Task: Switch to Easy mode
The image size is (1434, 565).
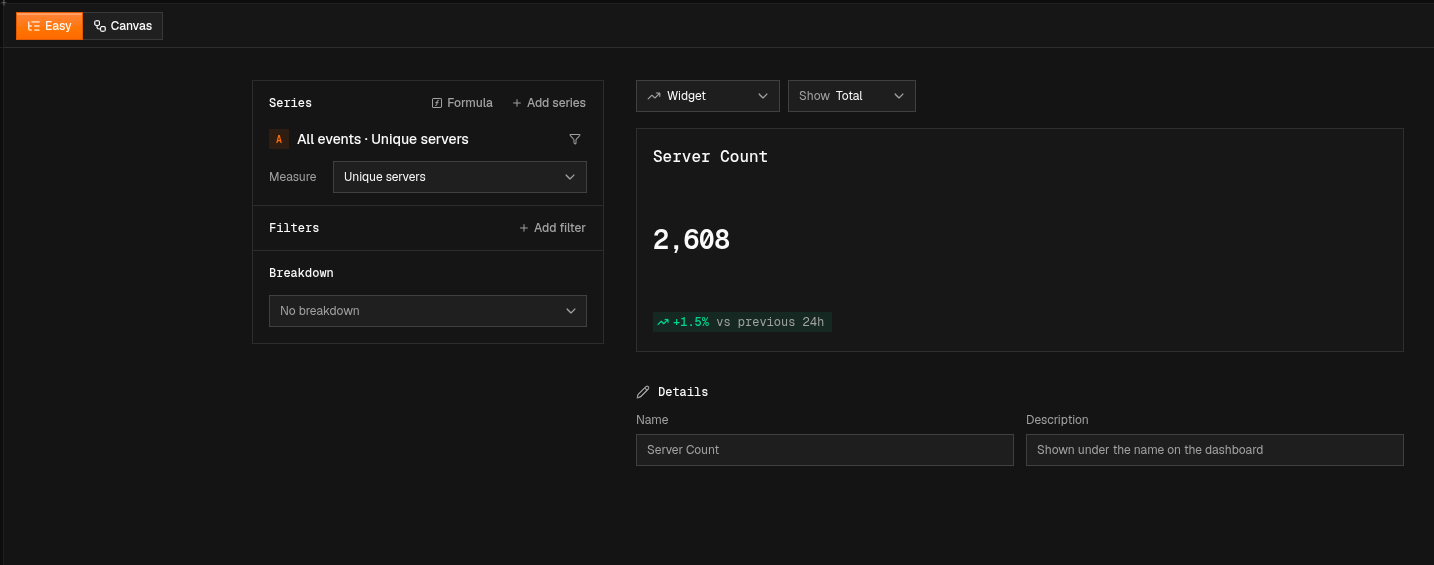Action: coord(49,26)
